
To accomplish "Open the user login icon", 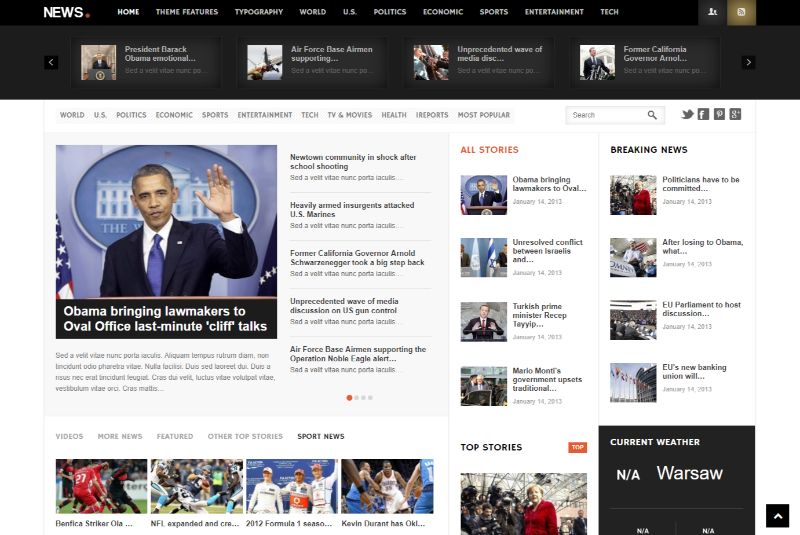I will point(712,12).
